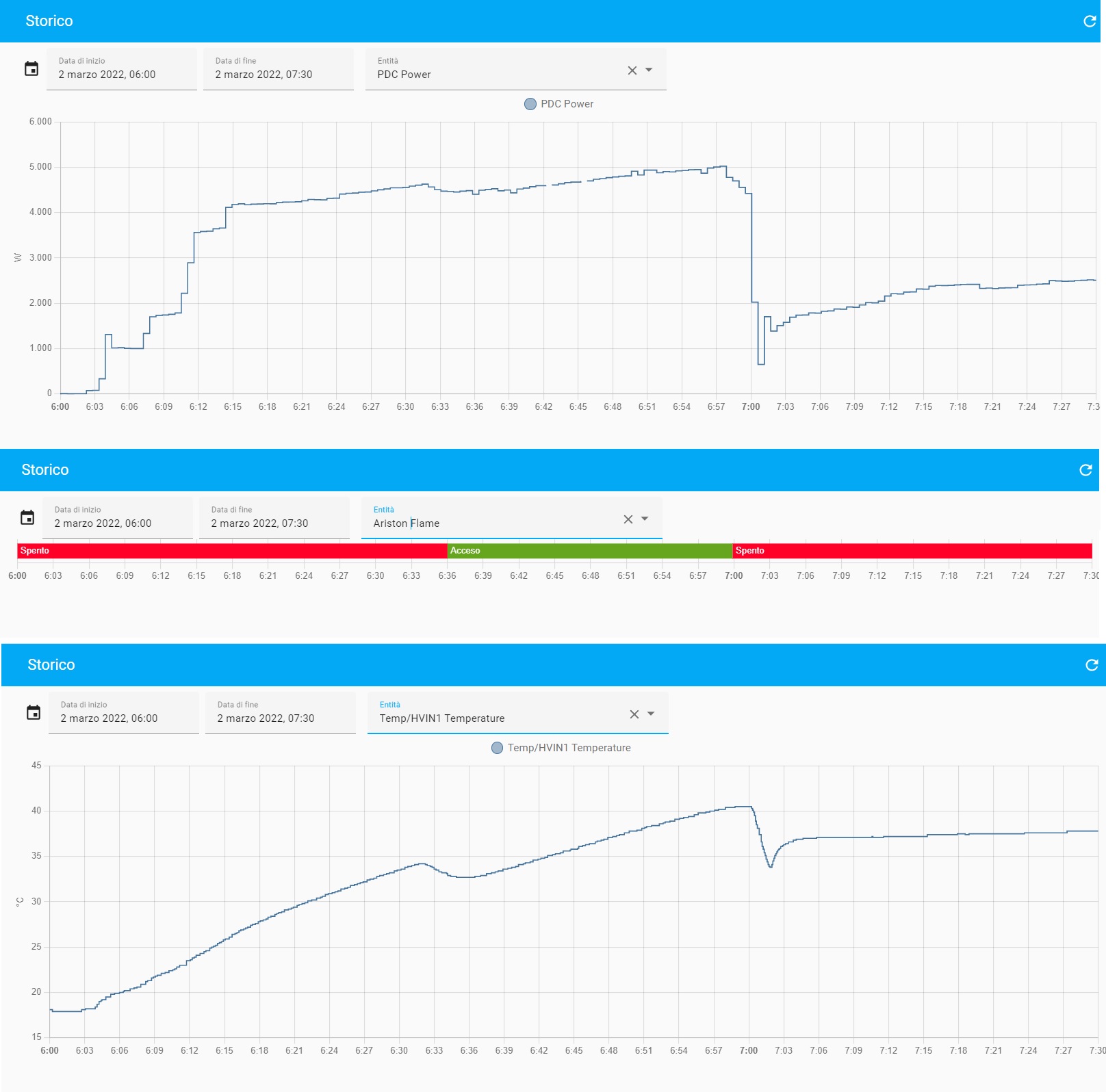Click the 45 label on temperature axis
The image size is (1106, 1092).
pyautogui.click(x=36, y=766)
